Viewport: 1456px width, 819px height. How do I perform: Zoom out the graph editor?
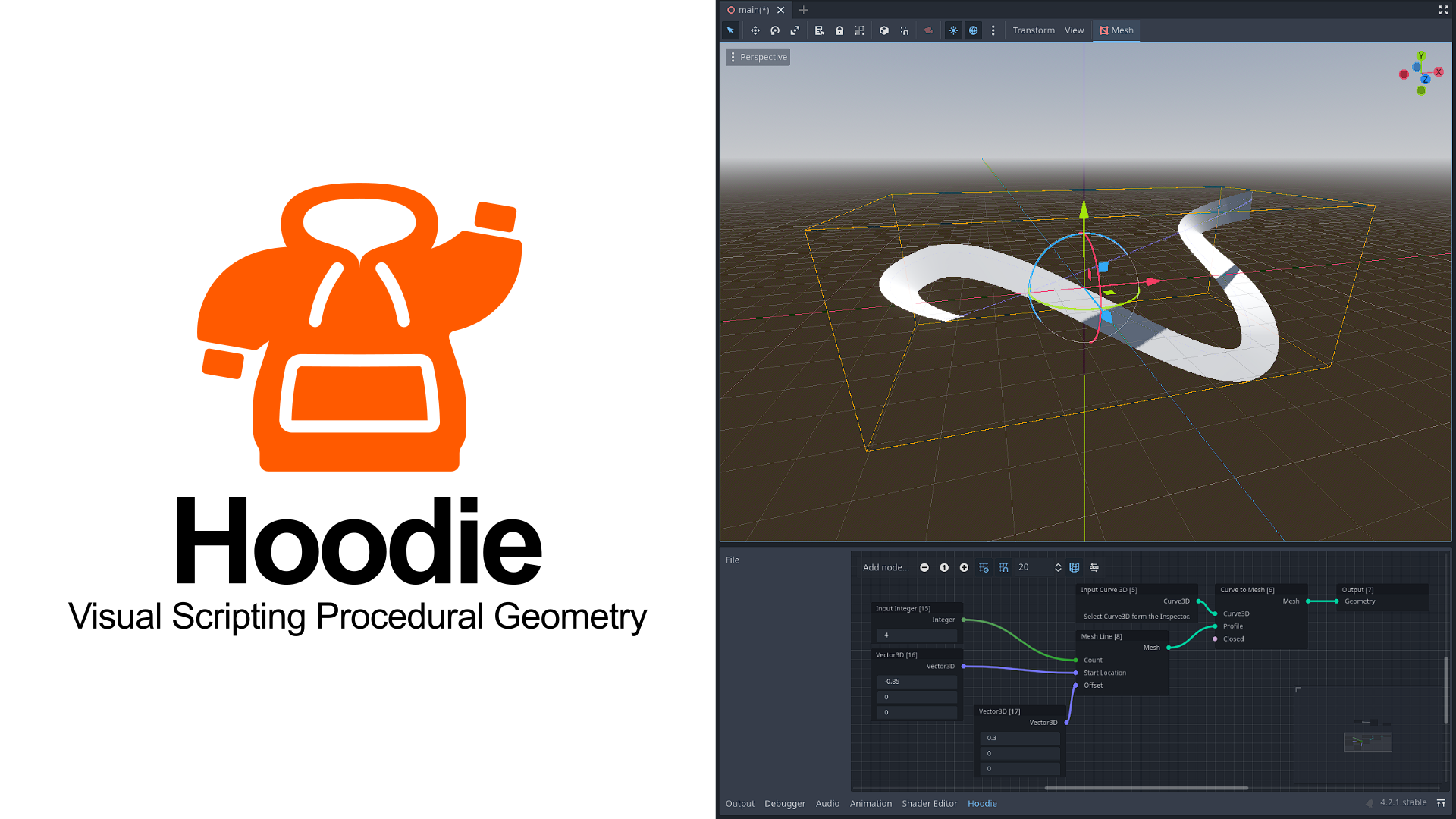[924, 567]
